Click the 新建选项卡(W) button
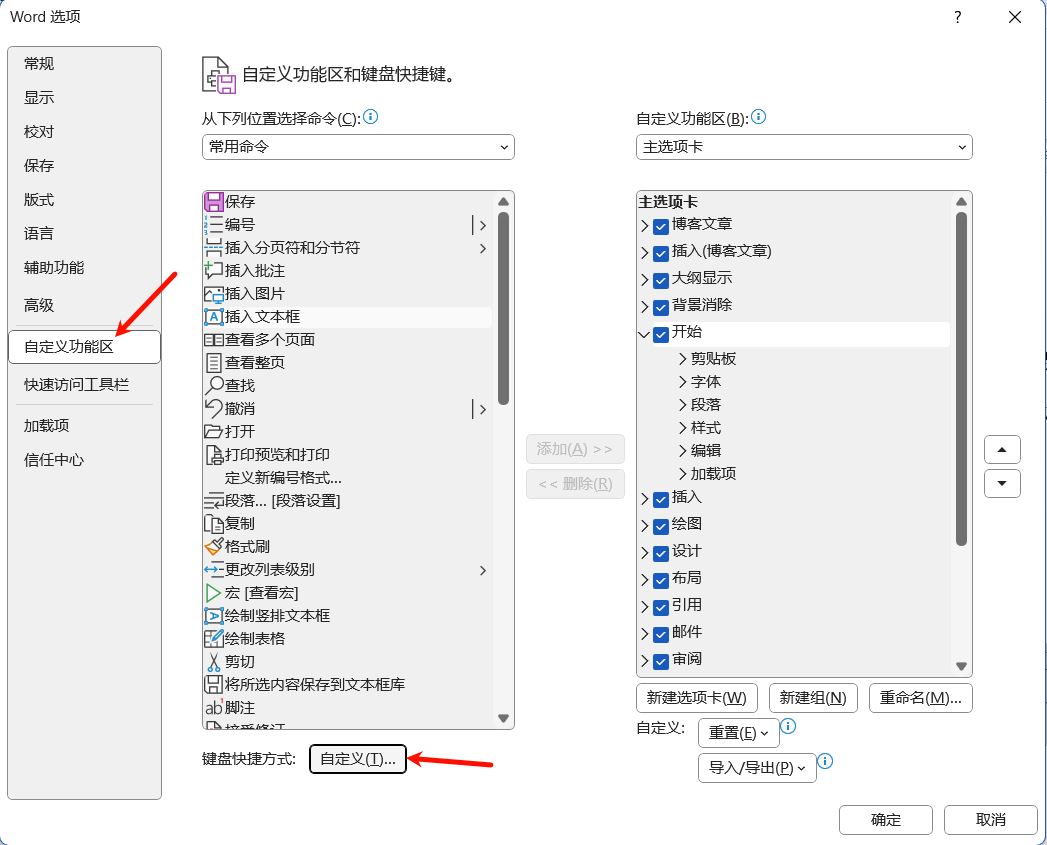This screenshot has width=1047, height=845. [x=696, y=698]
